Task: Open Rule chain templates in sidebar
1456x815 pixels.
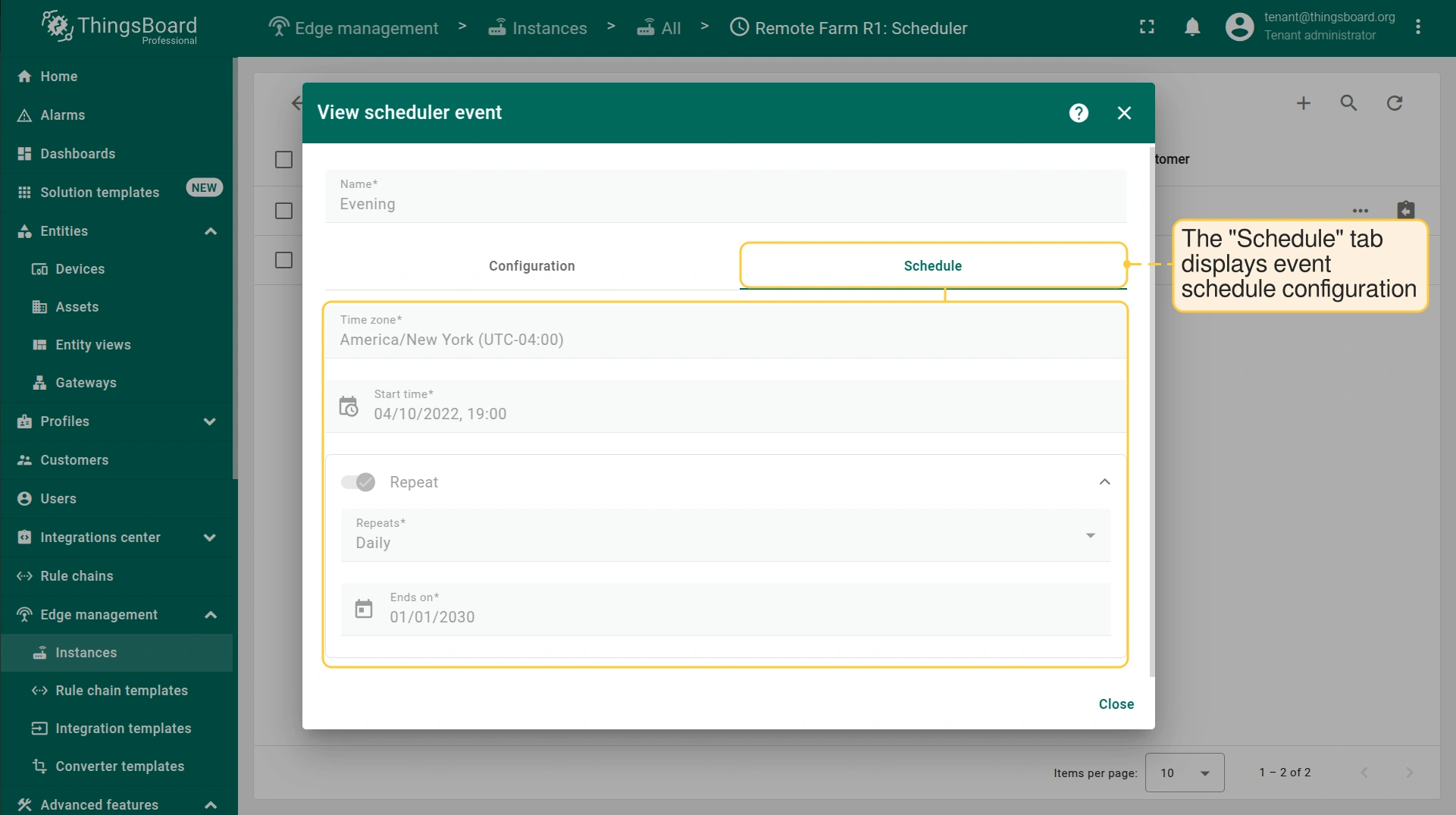Action: coord(121,691)
